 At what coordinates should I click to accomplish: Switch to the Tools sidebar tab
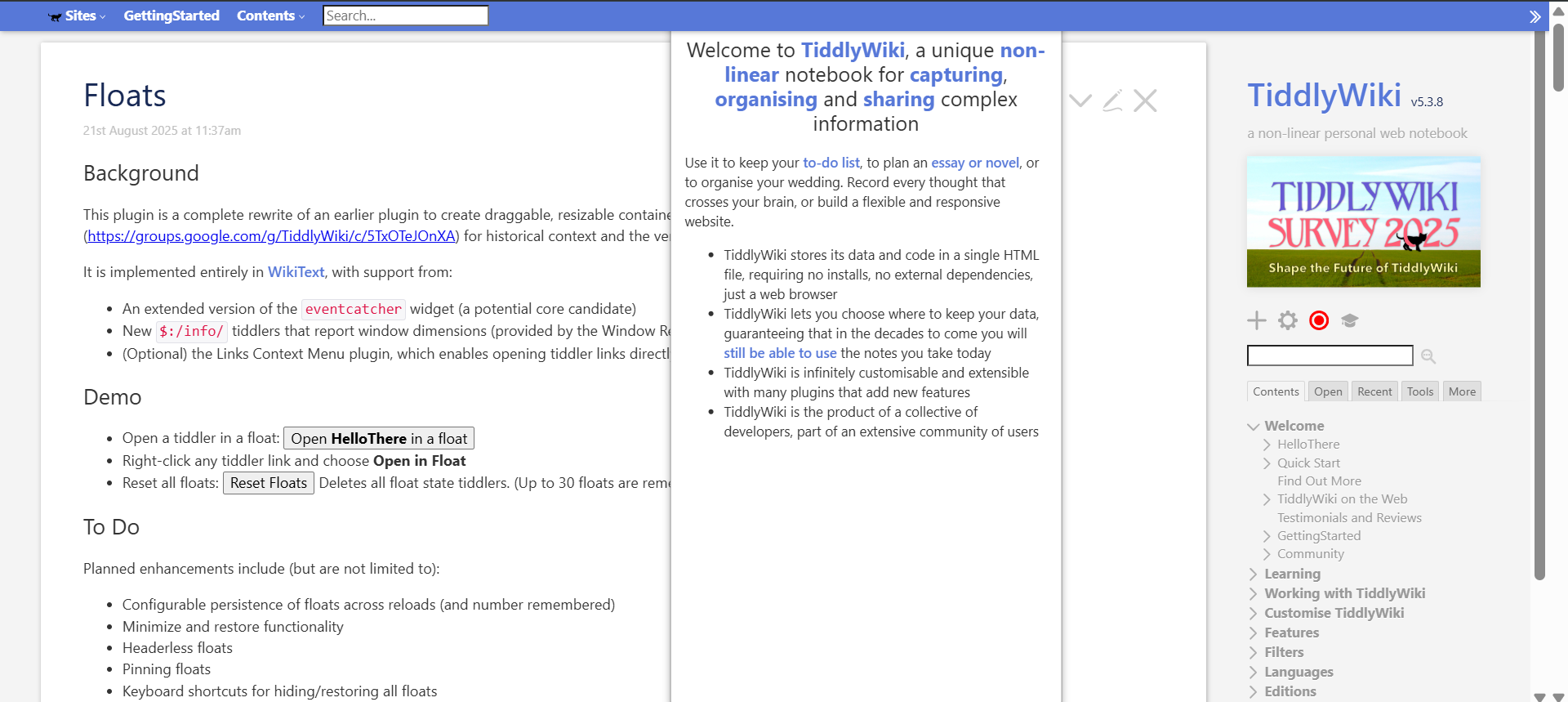(1420, 391)
